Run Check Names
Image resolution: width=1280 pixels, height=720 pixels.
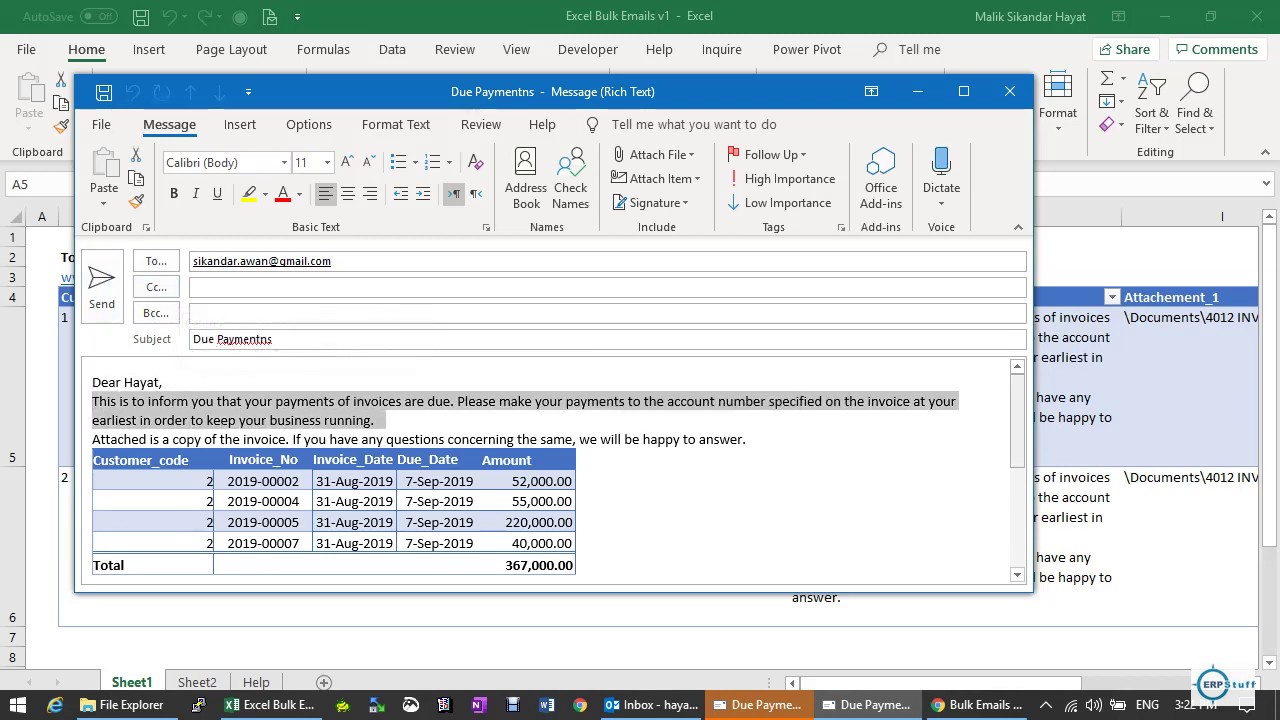[571, 179]
